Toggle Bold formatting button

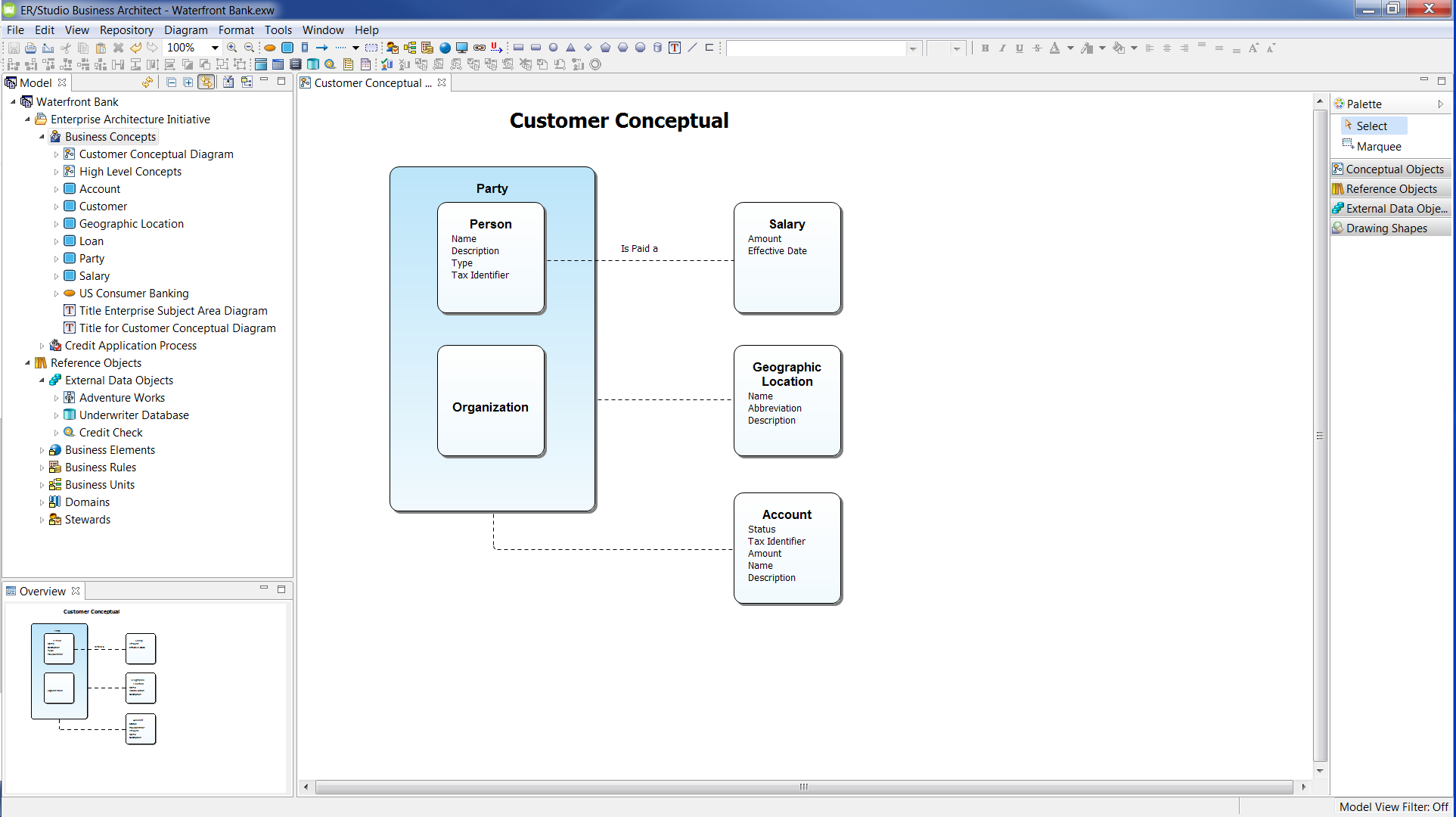coord(985,48)
